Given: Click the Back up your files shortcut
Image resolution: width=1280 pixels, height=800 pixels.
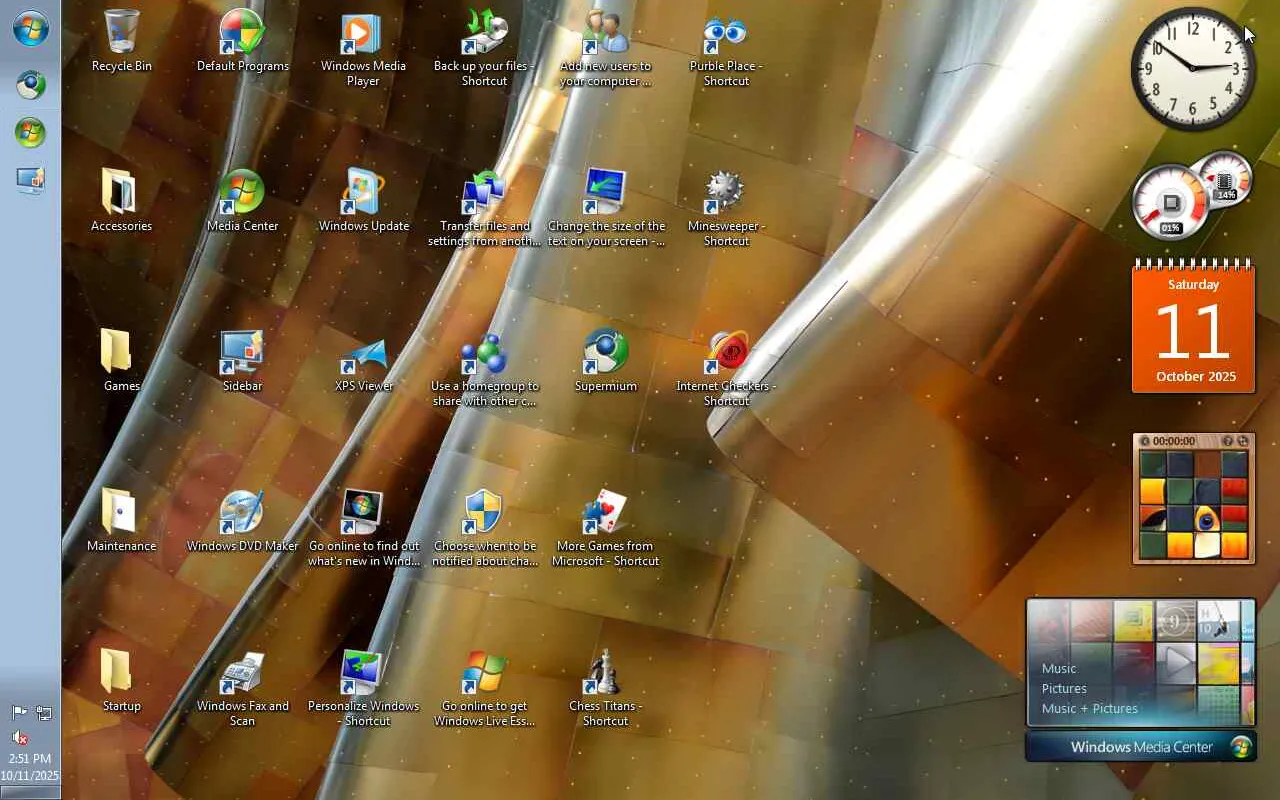Looking at the screenshot, I should 484,48.
